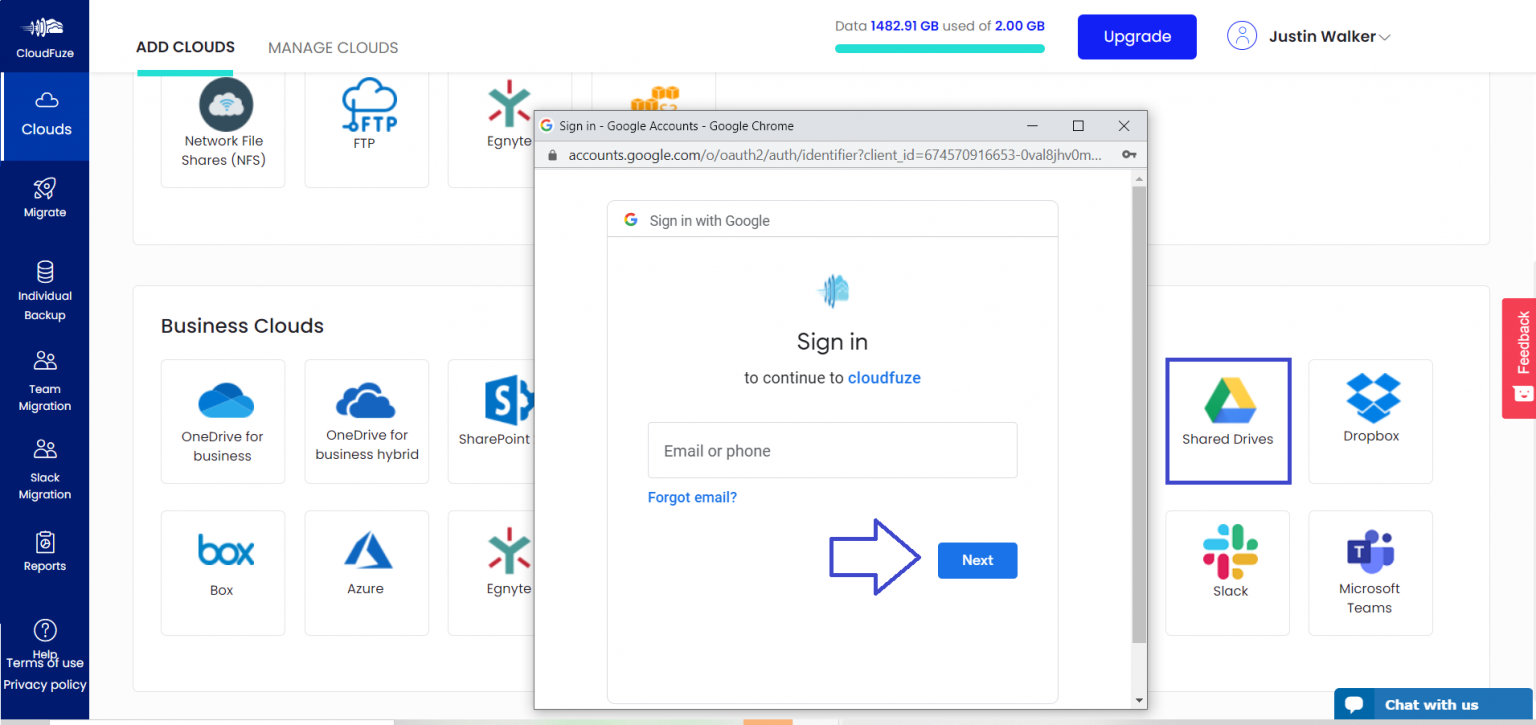Open the Slack business cloud

tap(1227, 572)
